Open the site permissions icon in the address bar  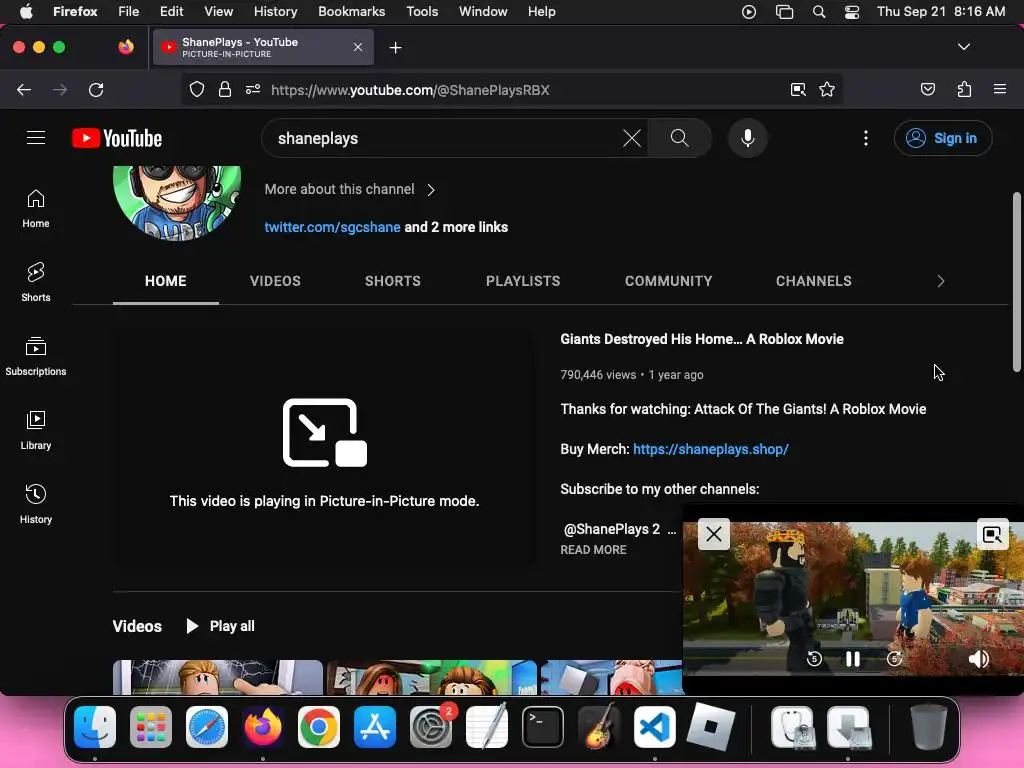click(253, 89)
